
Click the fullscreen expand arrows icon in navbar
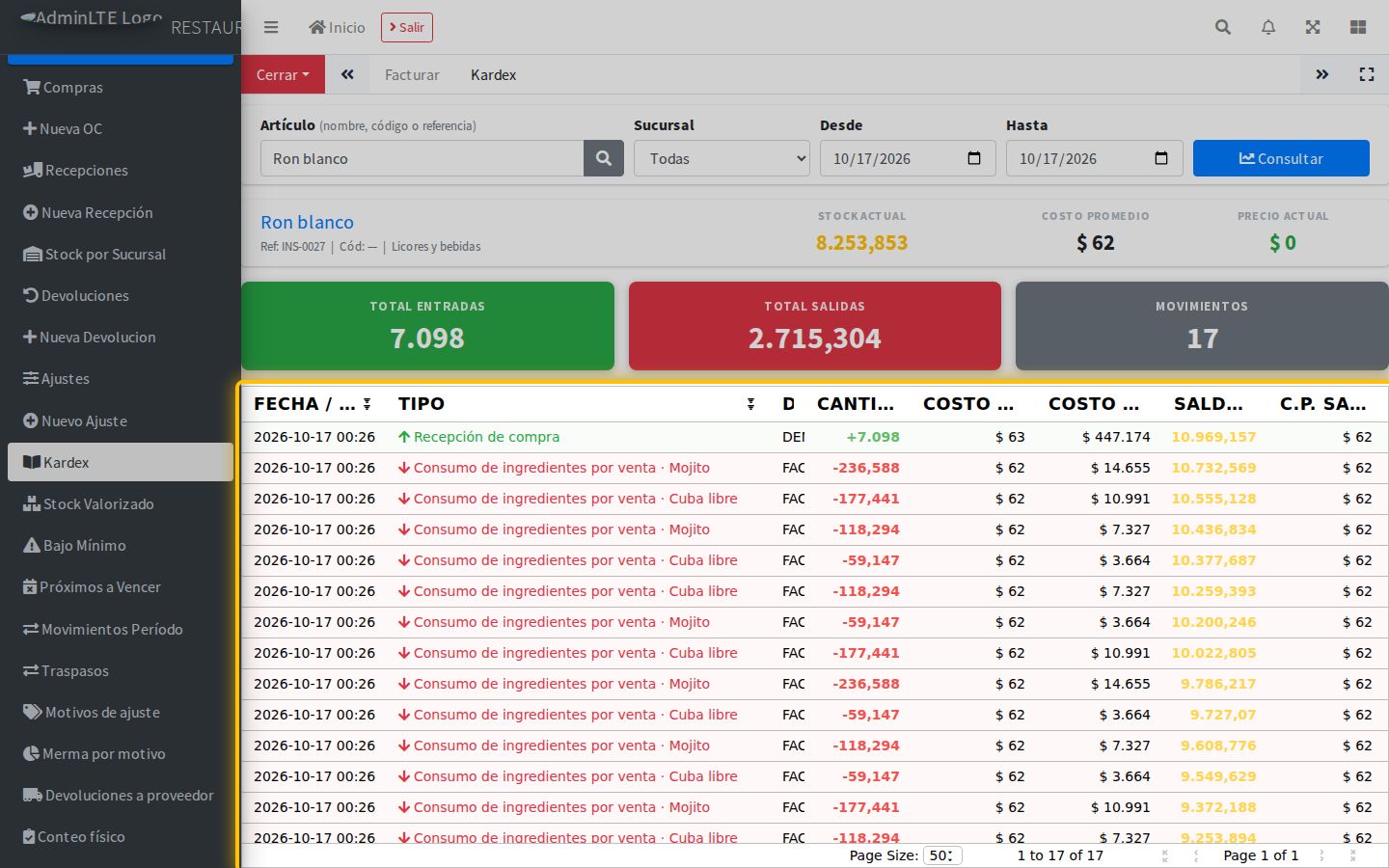coord(1313,27)
